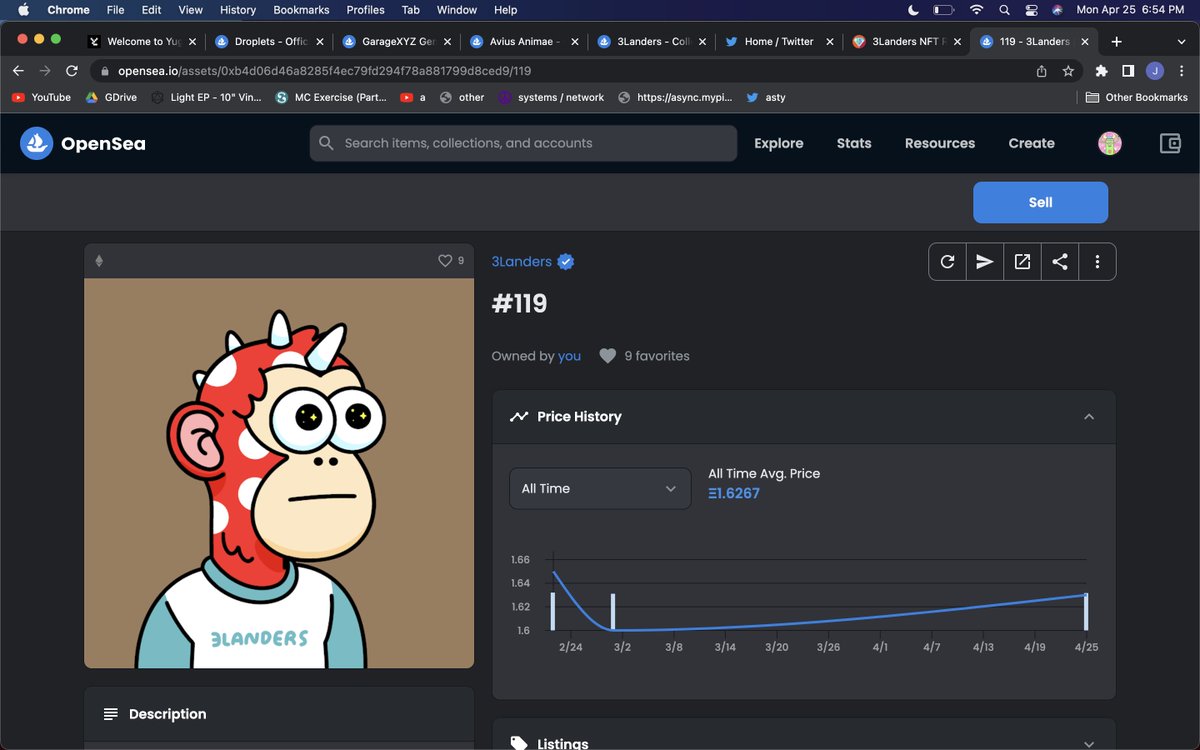Click Stats in OpenSea navigation
Viewport: 1200px width, 750px height.
[854, 143]
